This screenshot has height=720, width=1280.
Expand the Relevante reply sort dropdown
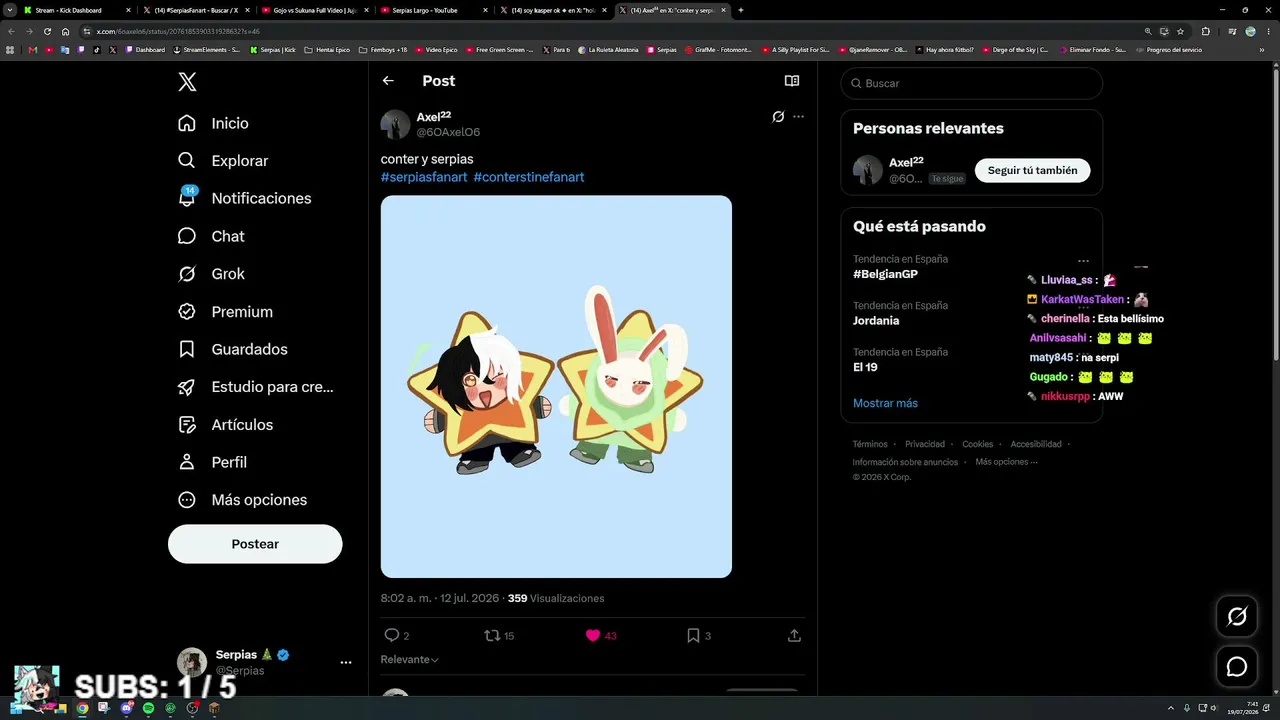[x=410, y=660]
